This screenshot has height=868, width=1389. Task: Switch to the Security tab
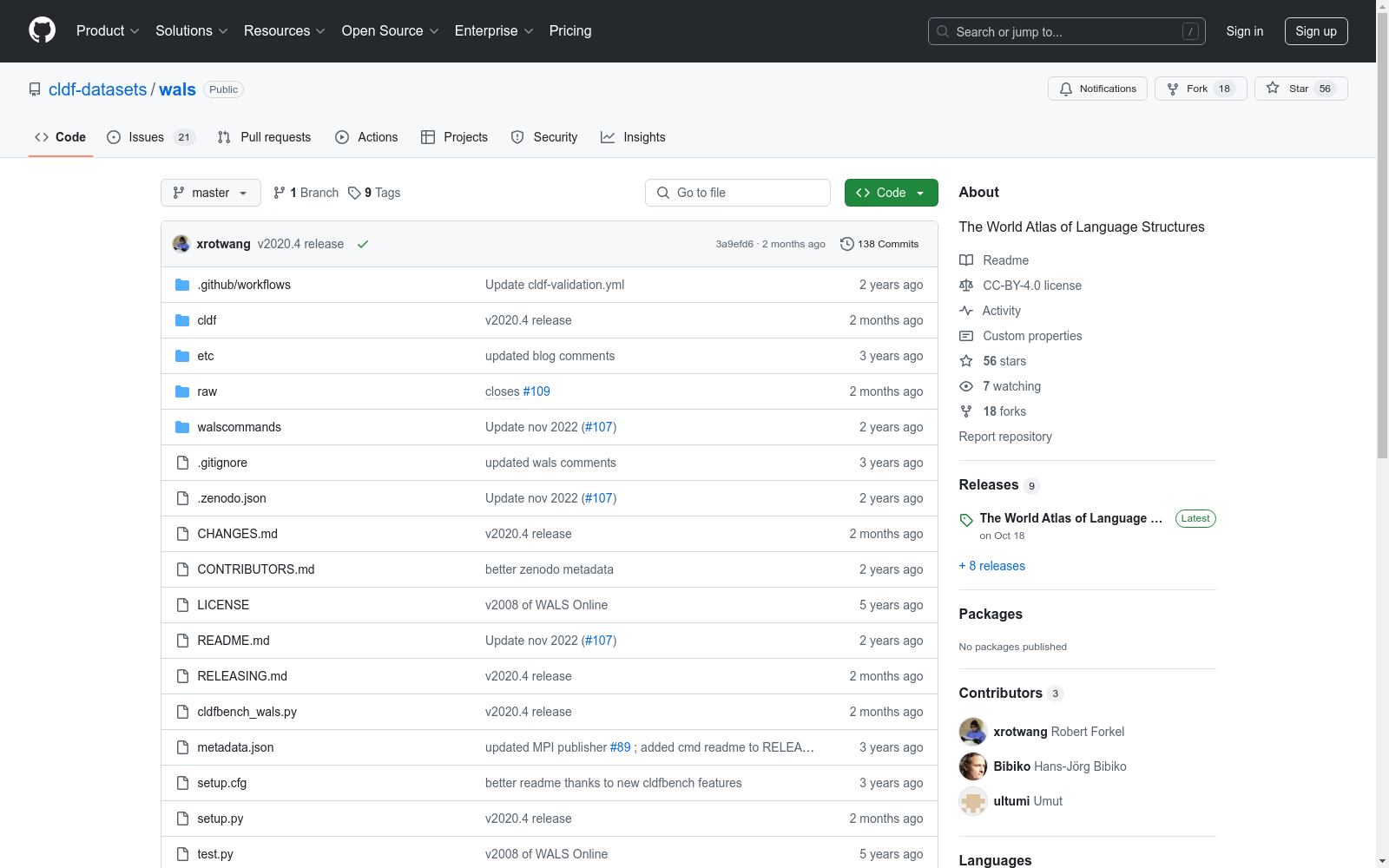tap(544, 137)
